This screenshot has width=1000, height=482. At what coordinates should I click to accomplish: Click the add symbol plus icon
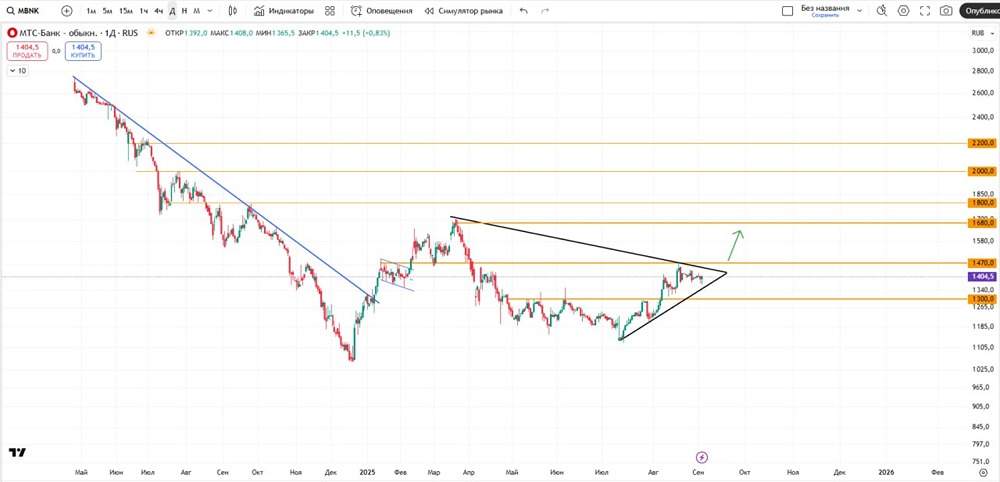tap(67, 11)
